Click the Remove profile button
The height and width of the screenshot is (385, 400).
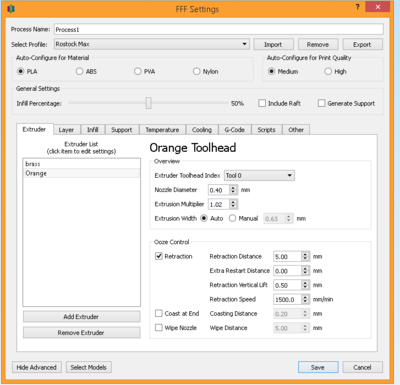318,44
